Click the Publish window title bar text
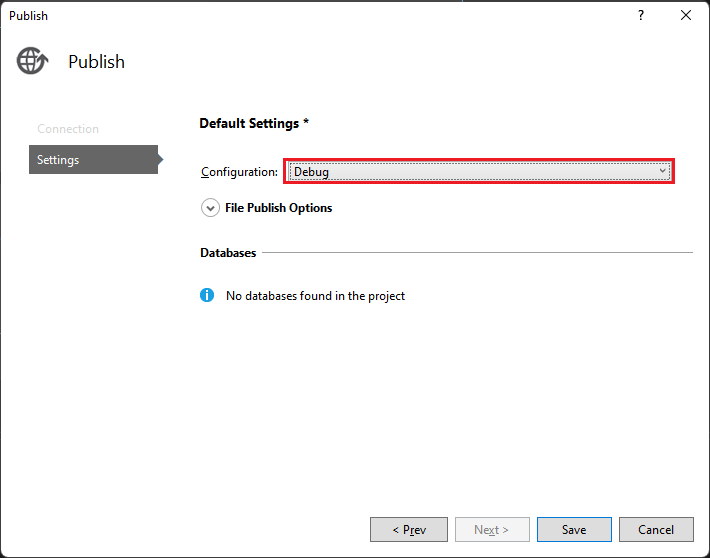This screenshot has width=710, height=558. tap(28, 15)
